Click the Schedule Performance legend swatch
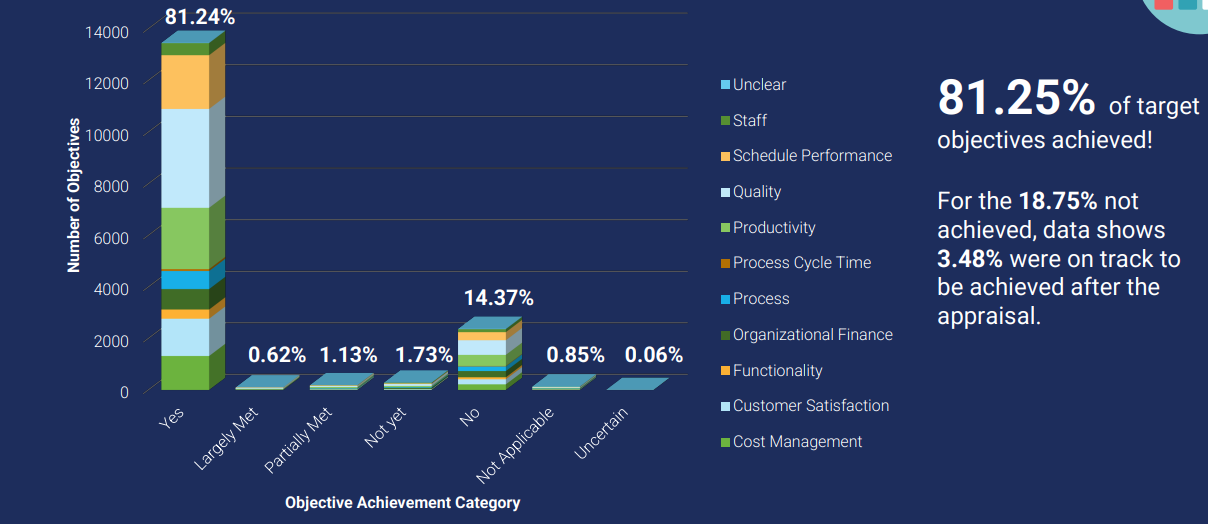This screenshot has height=524, width=1208. (x=725, y=156)
